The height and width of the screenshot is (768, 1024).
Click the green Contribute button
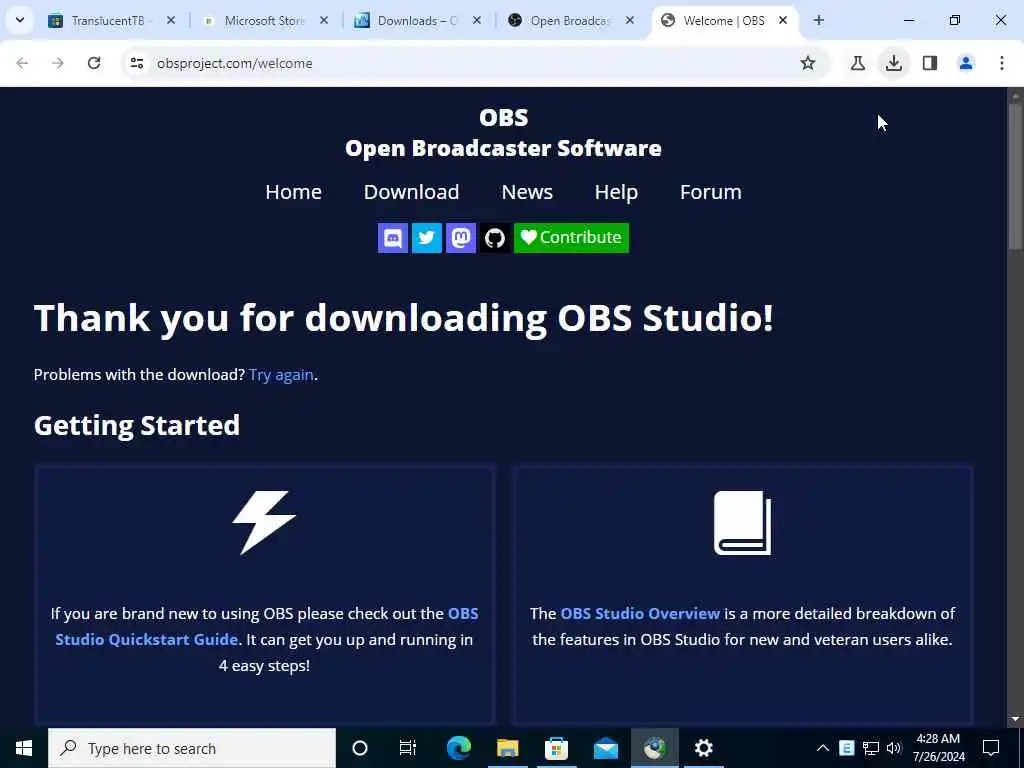click(x=571, y=238)
